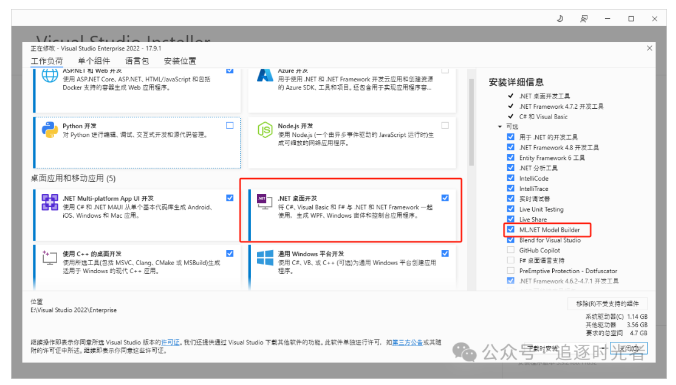Uncheck development tools for .NET component
The image size is (676, 385).
510,137
